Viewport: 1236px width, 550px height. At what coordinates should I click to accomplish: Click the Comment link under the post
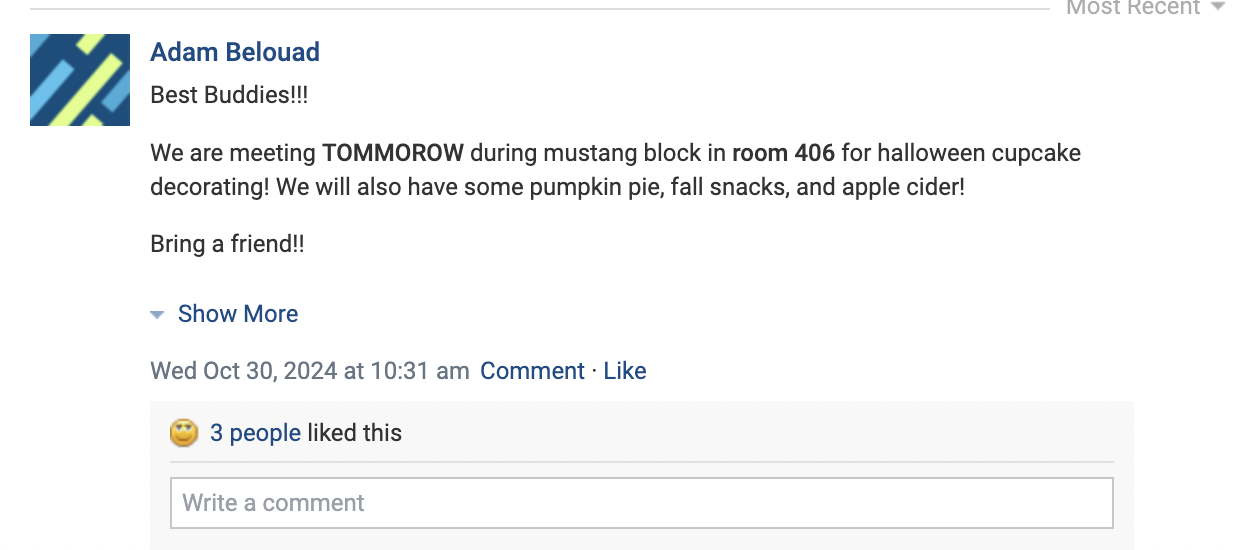pos(532,371)
